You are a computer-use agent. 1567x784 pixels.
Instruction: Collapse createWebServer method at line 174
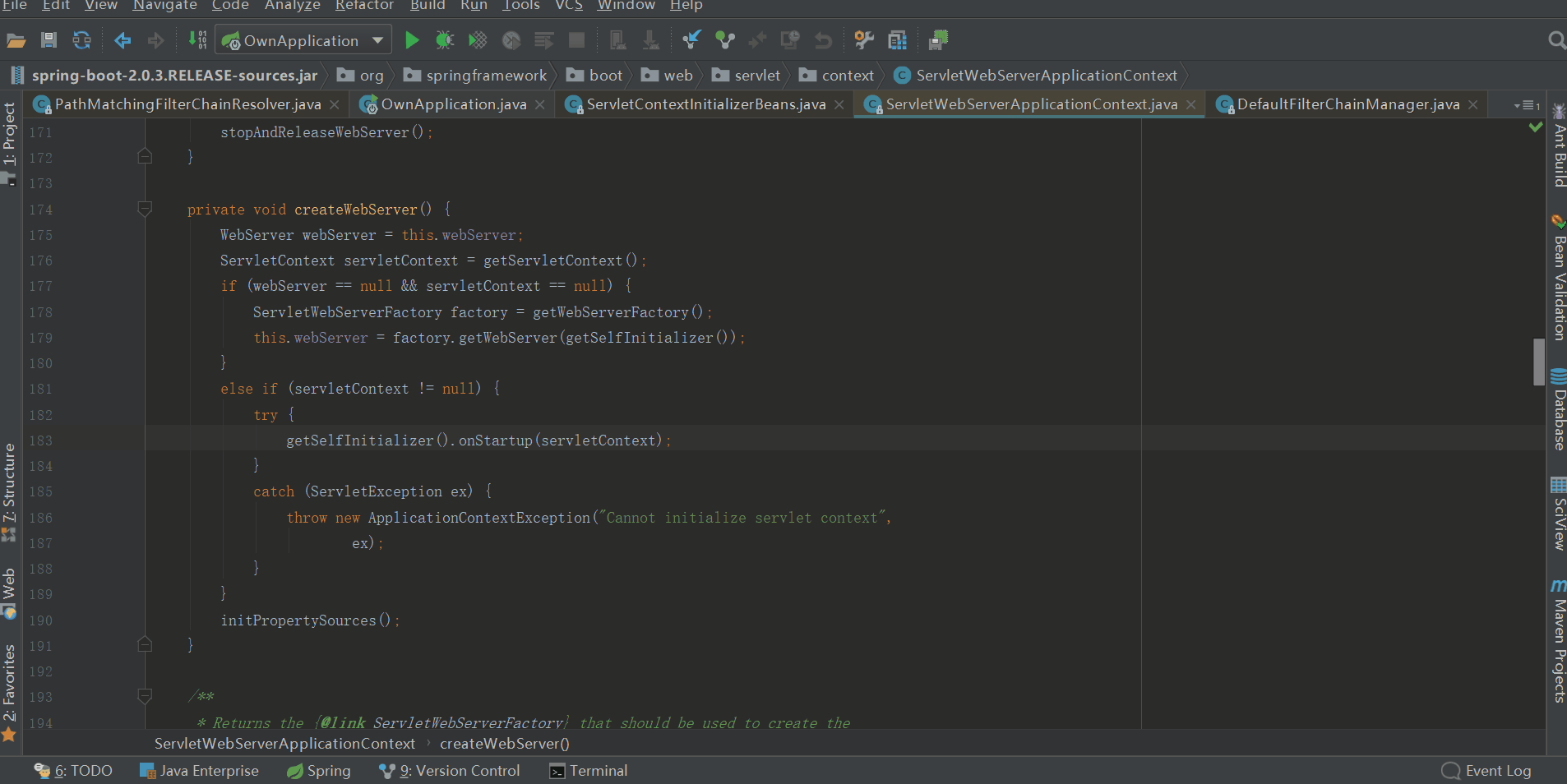tap(145, 210)
